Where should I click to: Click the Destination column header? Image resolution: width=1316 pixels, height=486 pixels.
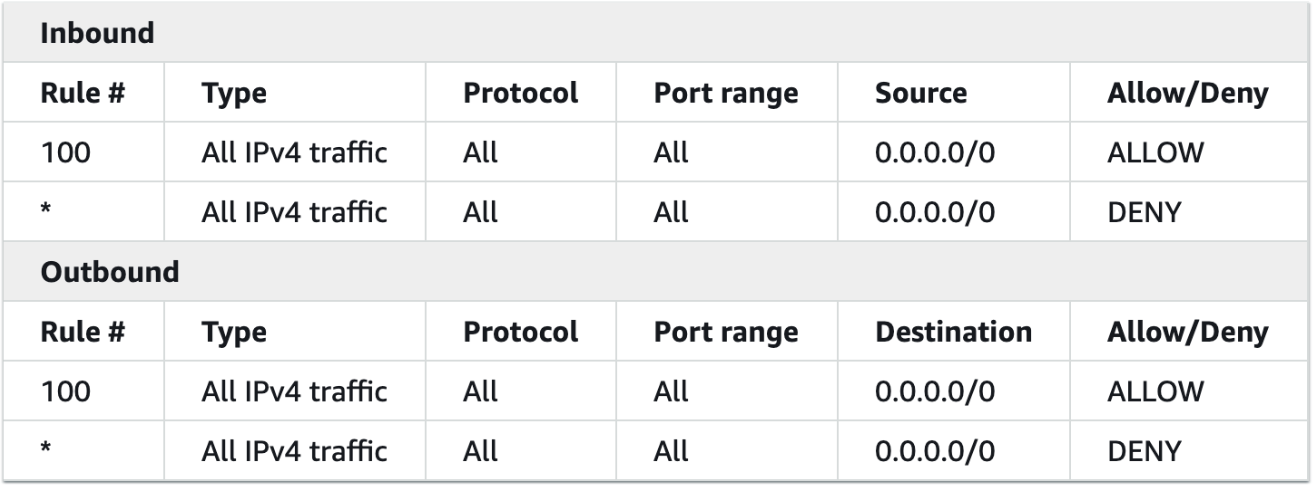pyautogui.click(x=953, y=331)
